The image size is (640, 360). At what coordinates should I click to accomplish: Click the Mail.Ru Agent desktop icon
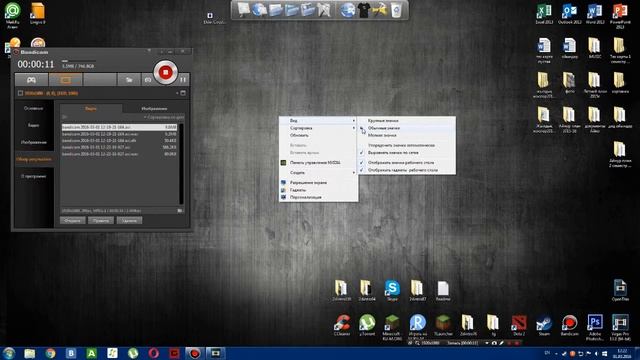(x=13, y=15)
